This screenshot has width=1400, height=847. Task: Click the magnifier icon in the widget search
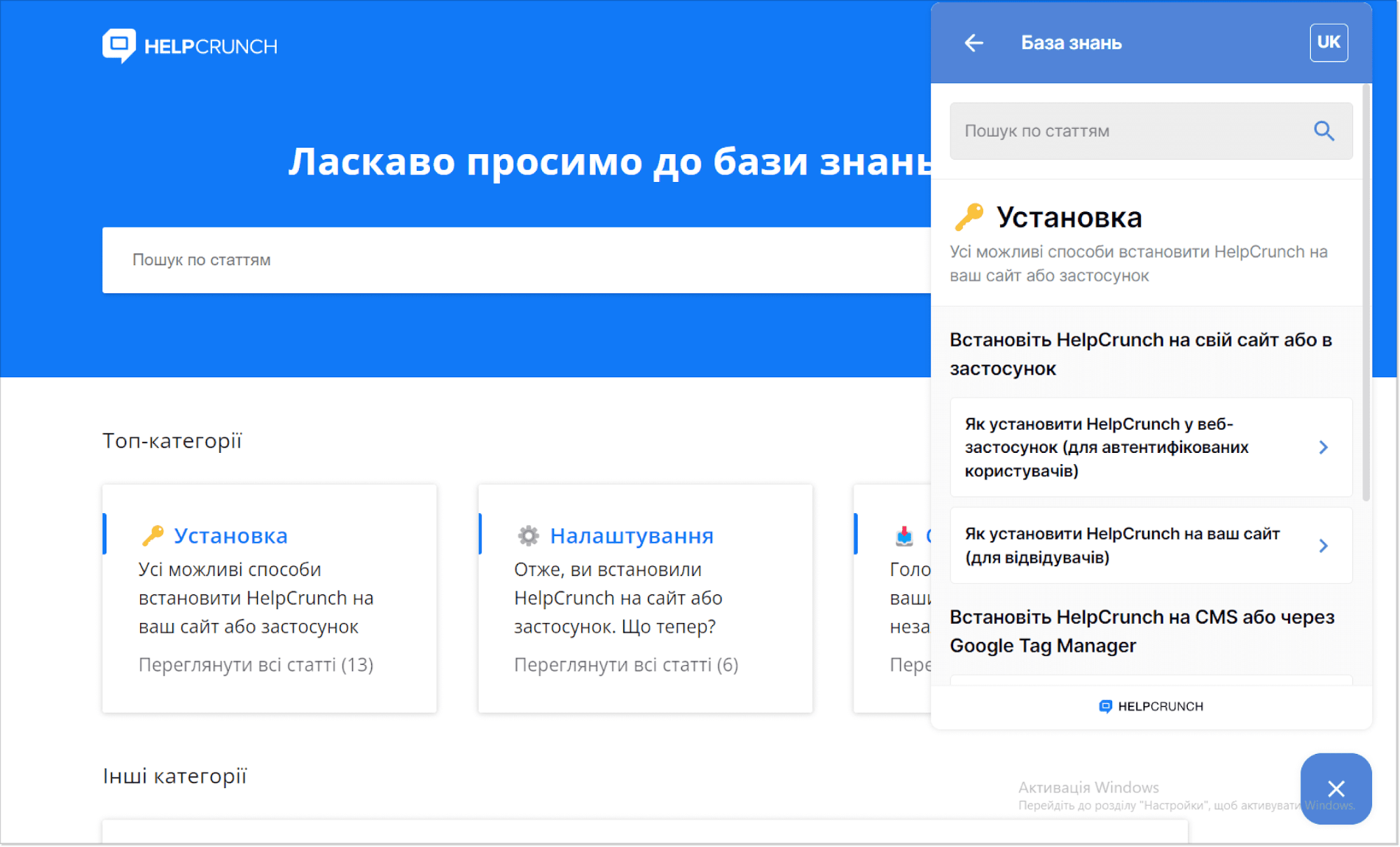click(x=1324, y=131)
